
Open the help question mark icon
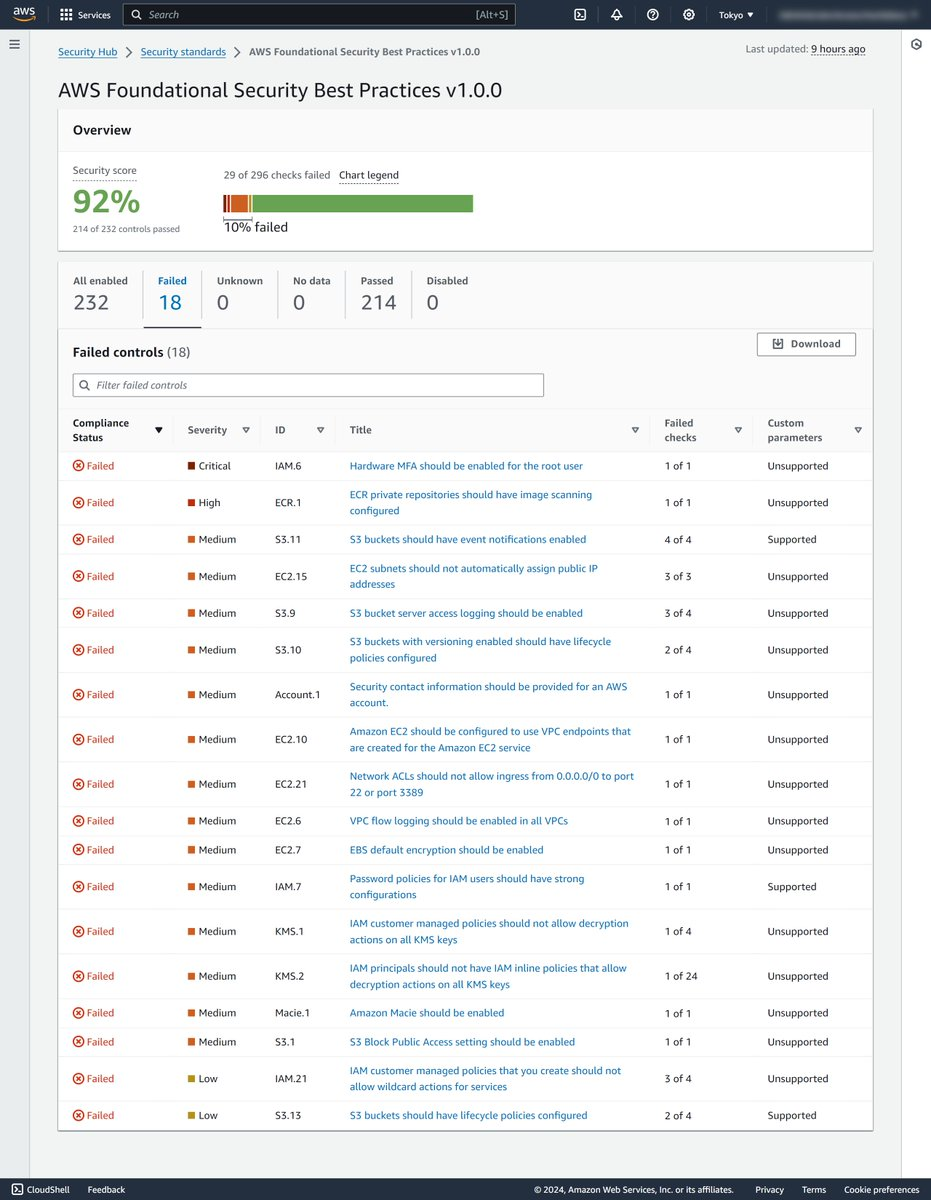(x=653, y=15)
